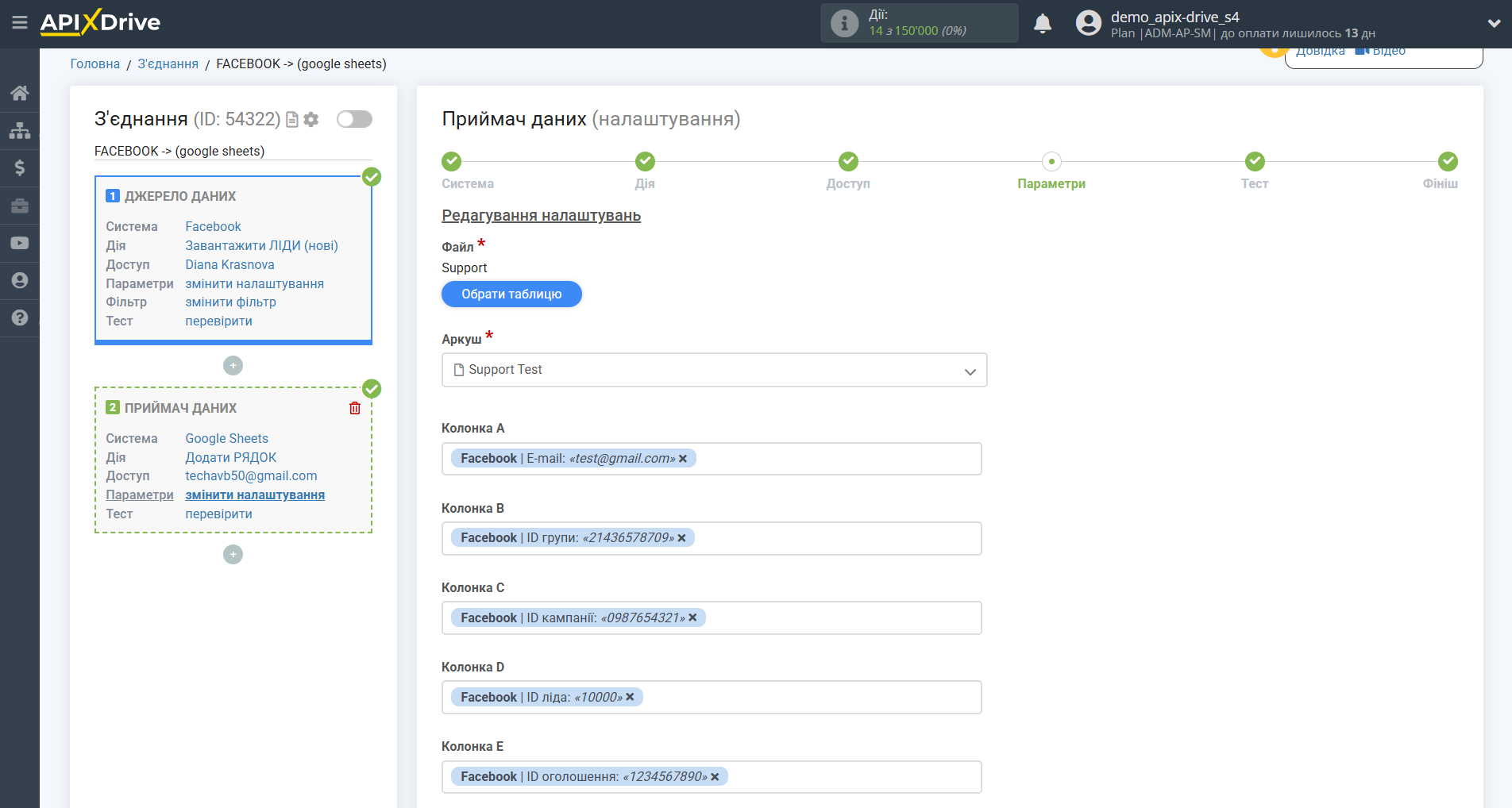Screen dimensions: 1512x808
Task: Click змінити фільтр link
Action: tap(230, 302)
